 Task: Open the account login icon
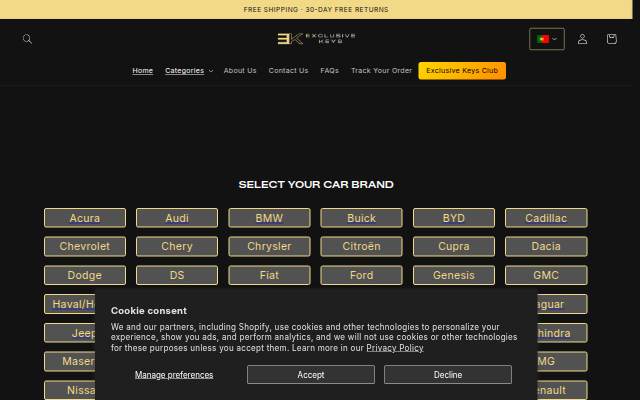(582, 39)
